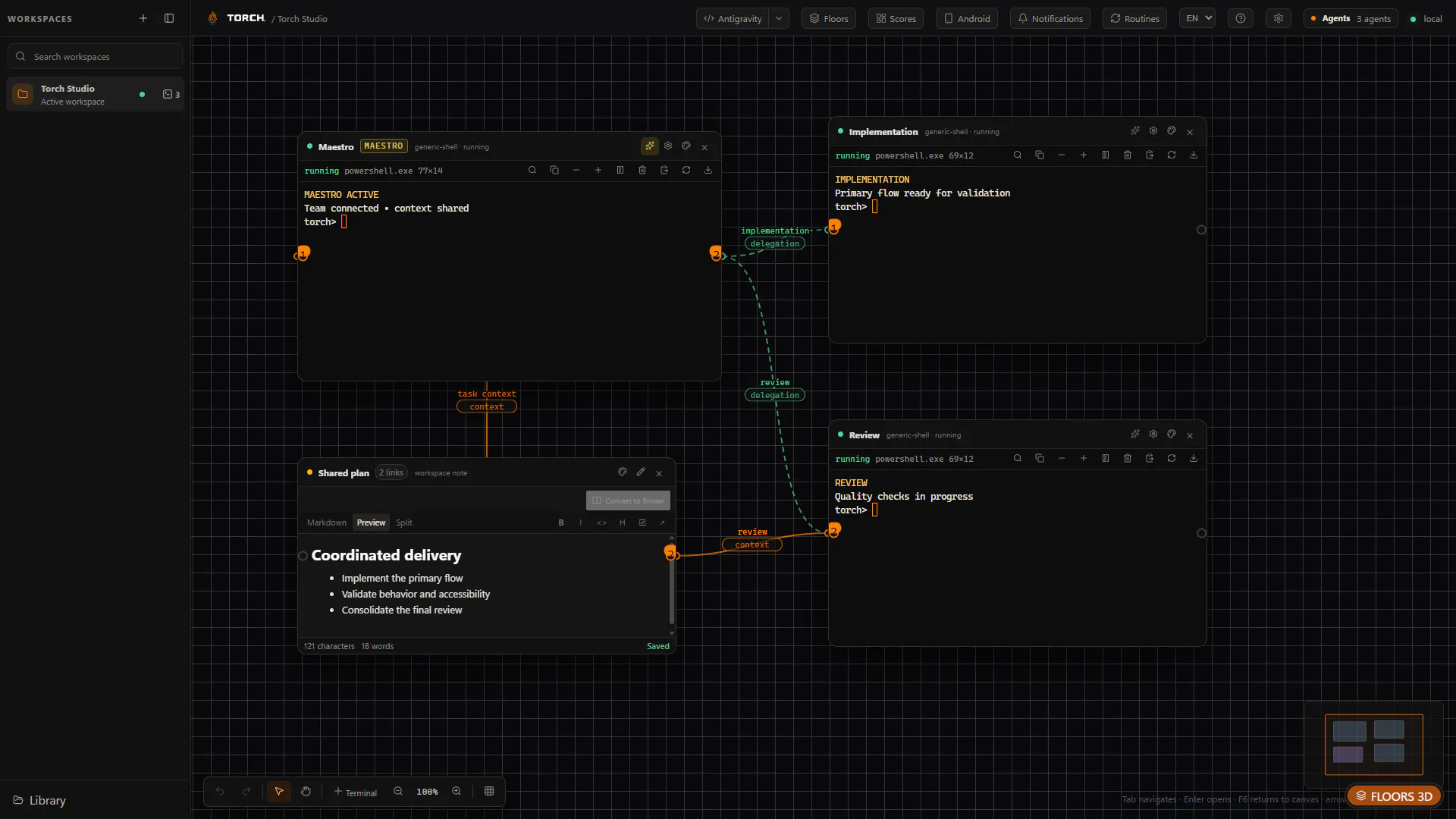The image size is (1456, 819).
Task: Open help question mark icon
Action: [x=1241, y=18]
